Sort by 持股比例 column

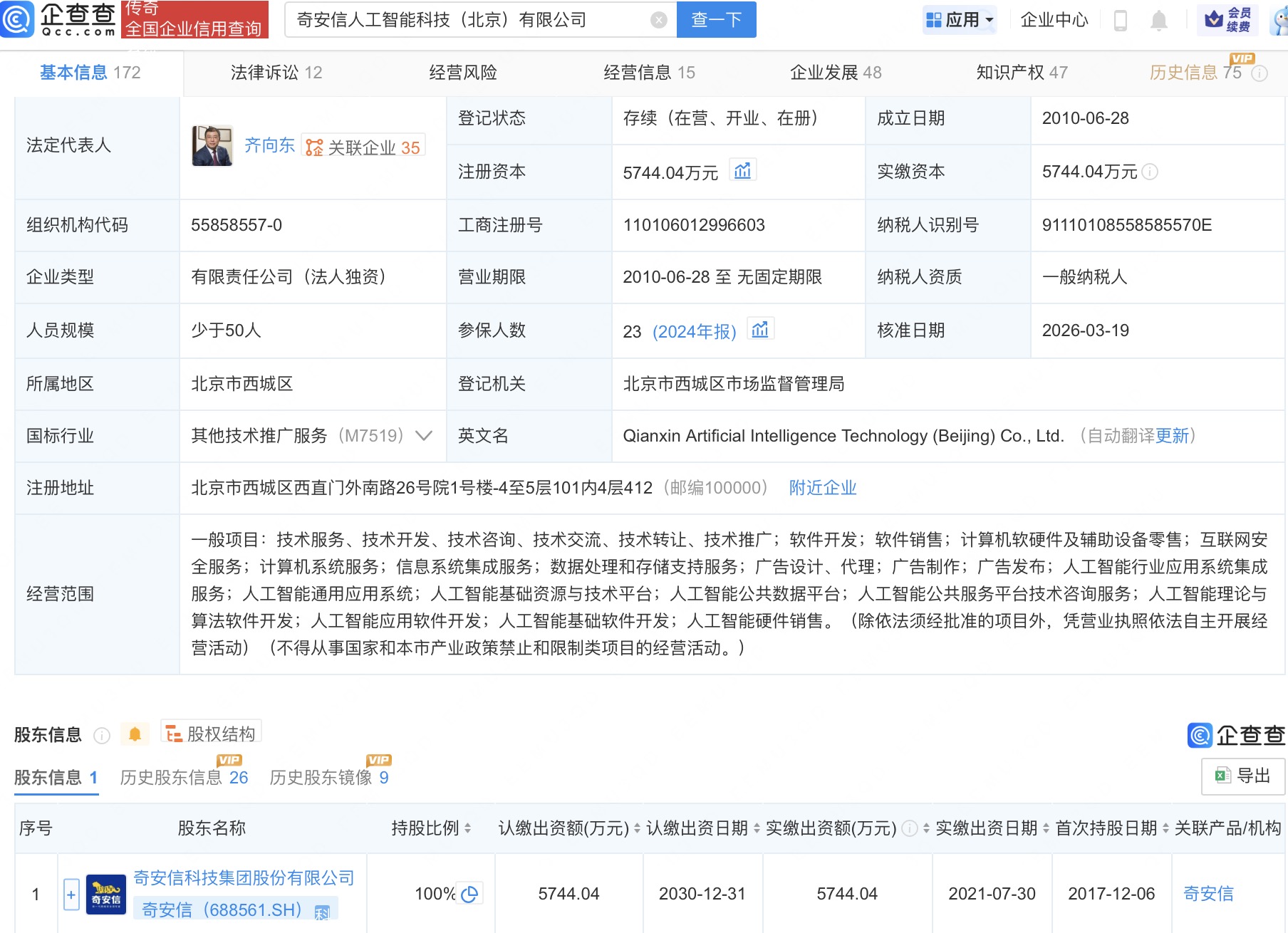click(x=467, y=828)
